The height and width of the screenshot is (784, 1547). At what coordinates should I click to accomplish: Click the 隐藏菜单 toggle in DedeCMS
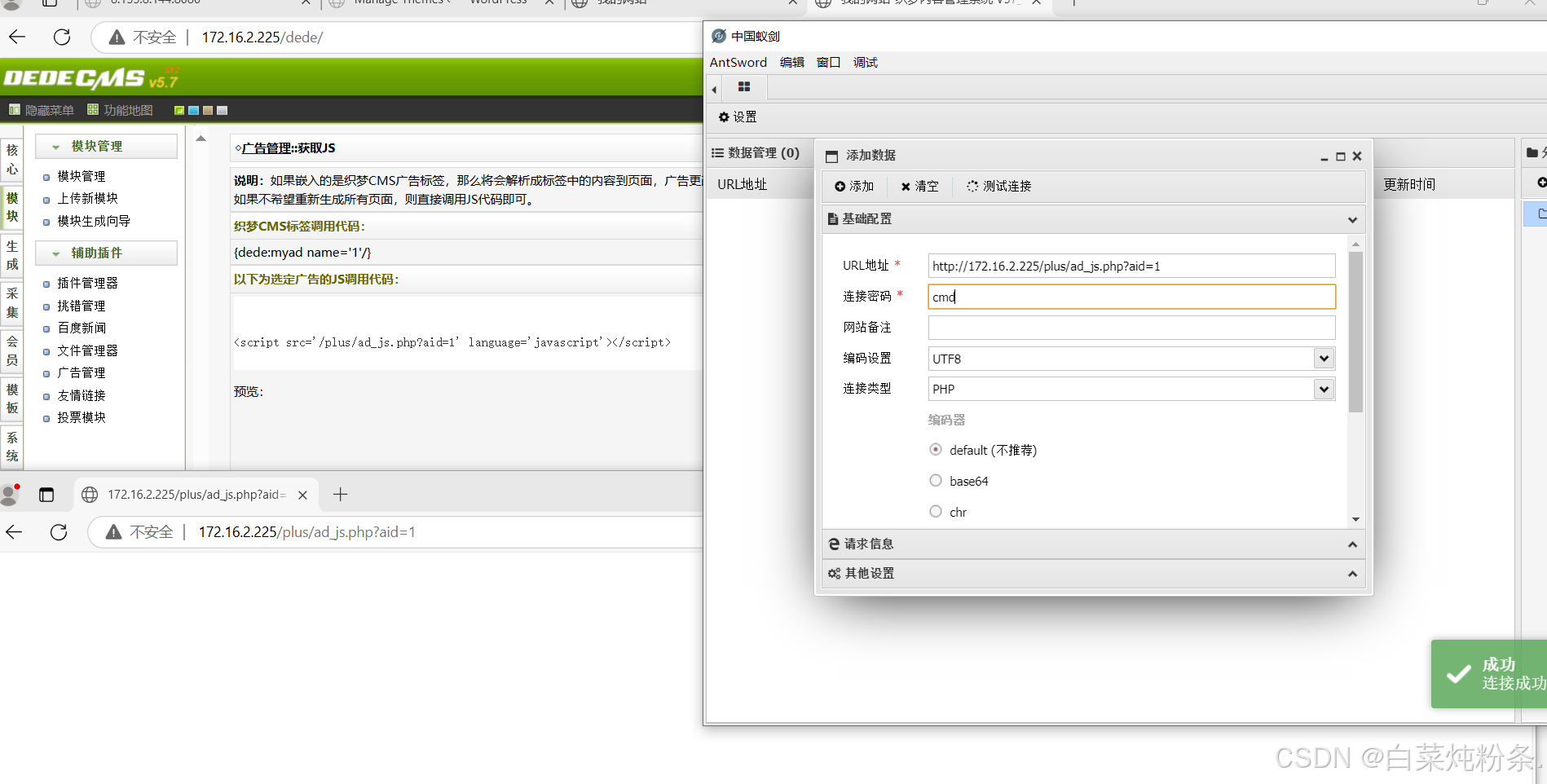click(42, 110)
